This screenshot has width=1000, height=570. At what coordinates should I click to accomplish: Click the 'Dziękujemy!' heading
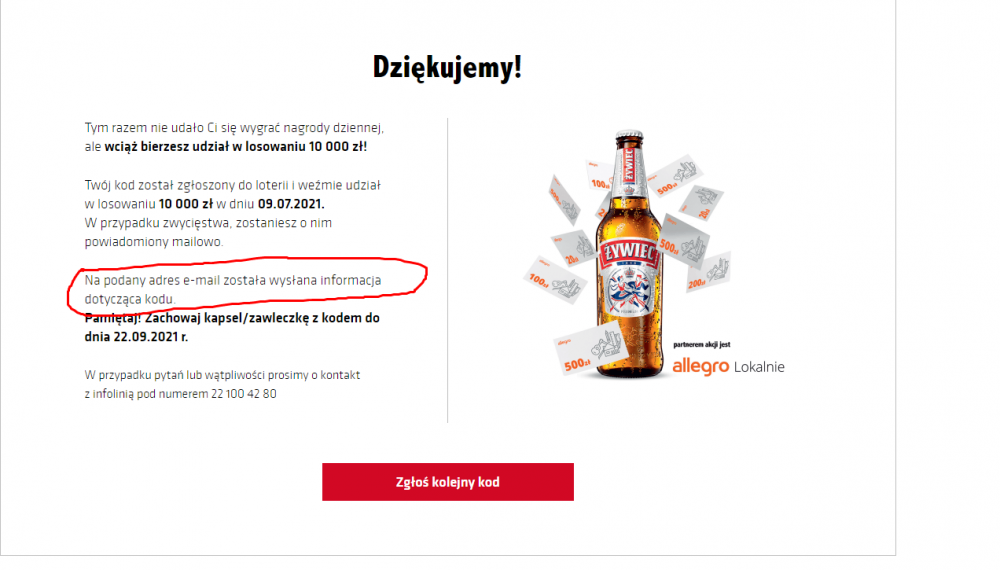tap(447, 68)
